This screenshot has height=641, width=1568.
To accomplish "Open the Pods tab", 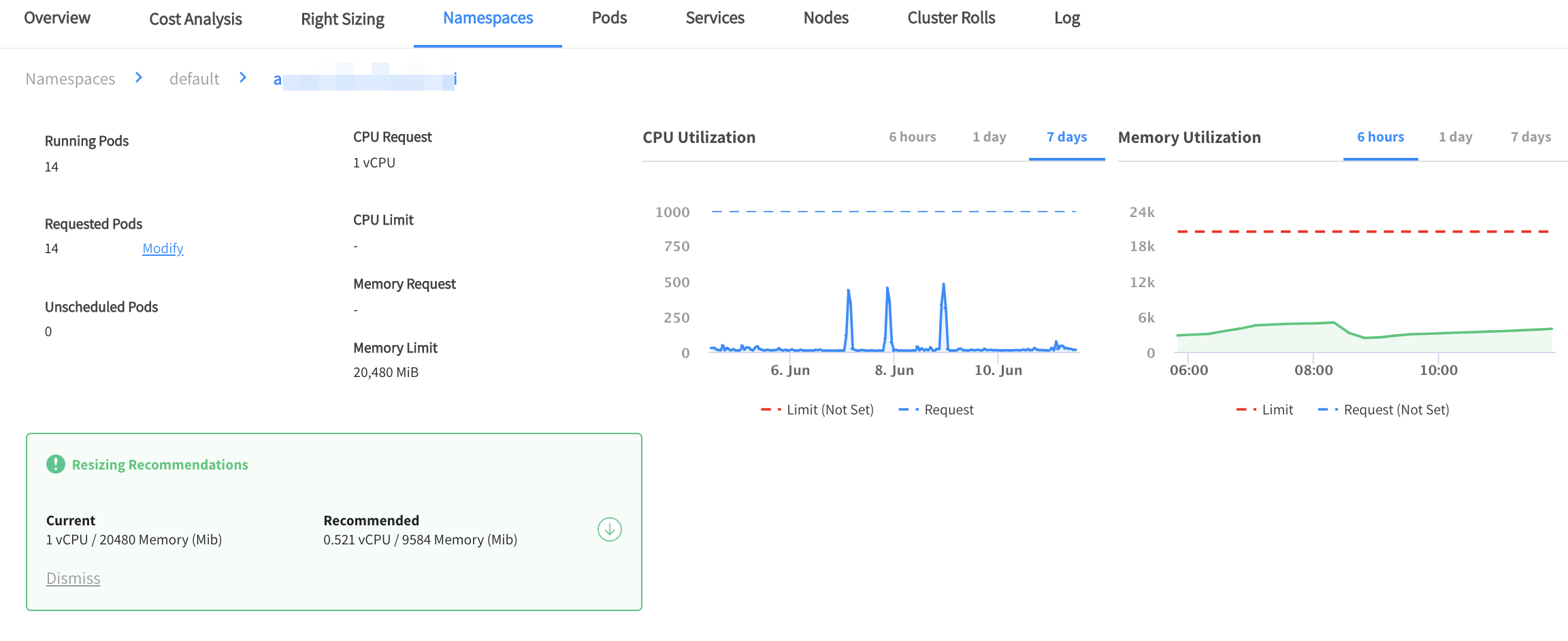I will point(609,18).
